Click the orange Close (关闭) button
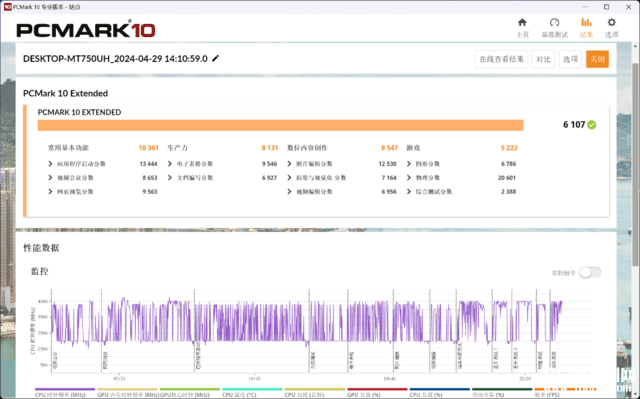This screenshot has height=399, width=640. [x=597, y=59]
